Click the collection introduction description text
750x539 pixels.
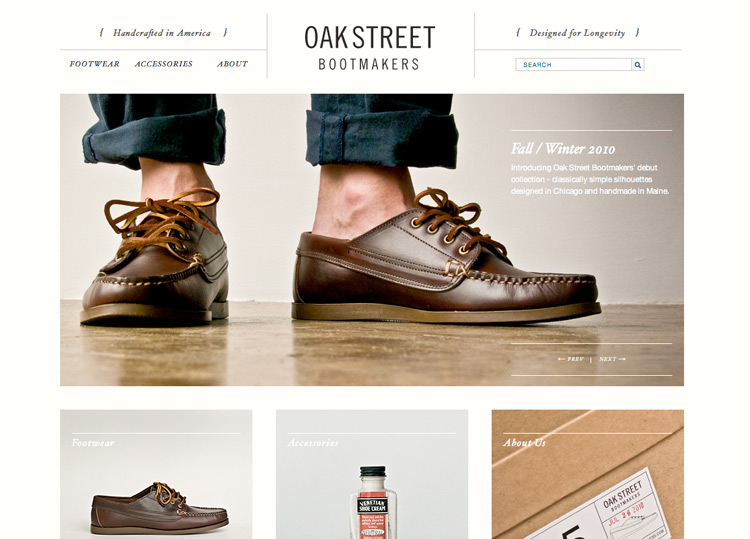pos(590,179)
